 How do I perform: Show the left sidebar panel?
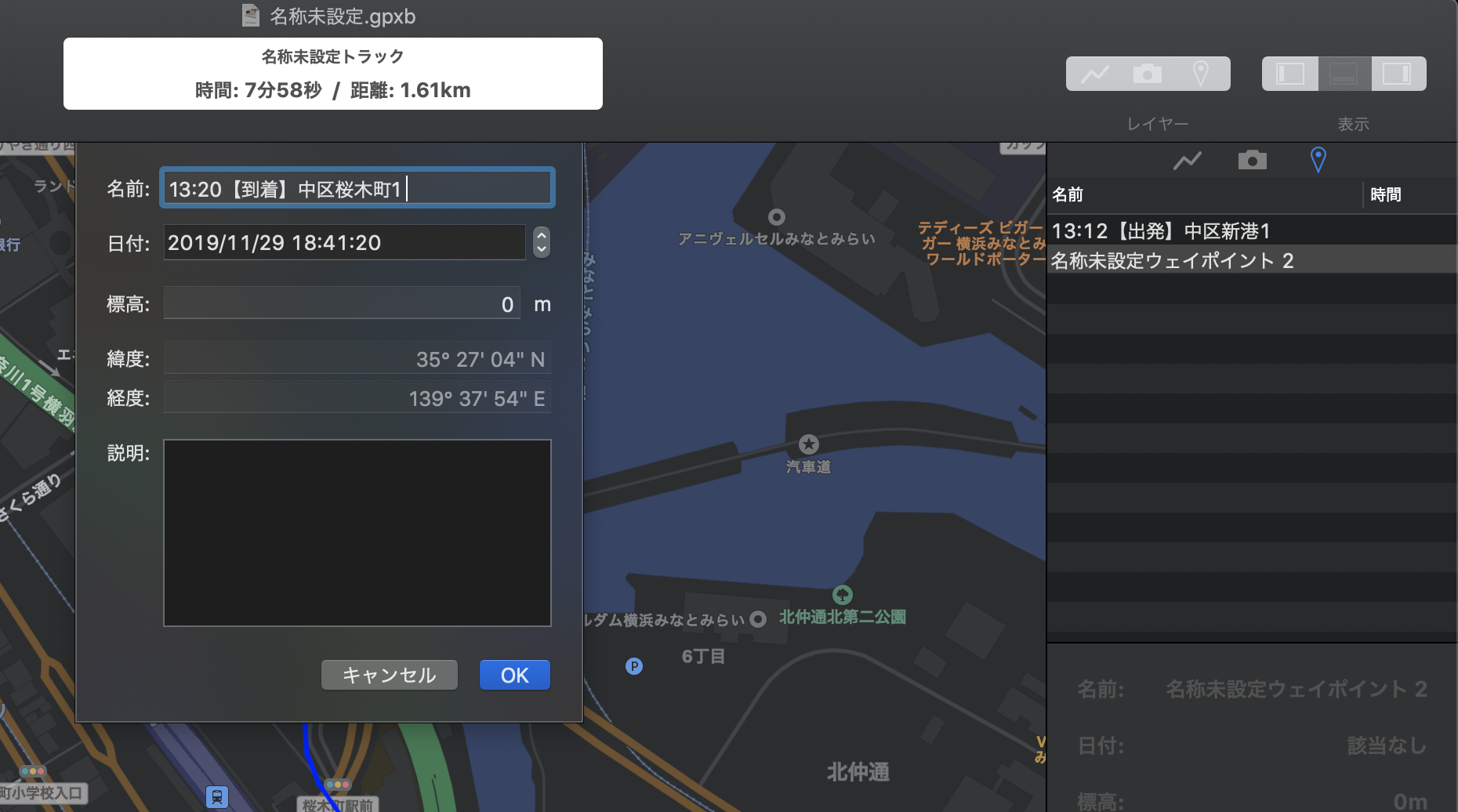pos(1290,74)
